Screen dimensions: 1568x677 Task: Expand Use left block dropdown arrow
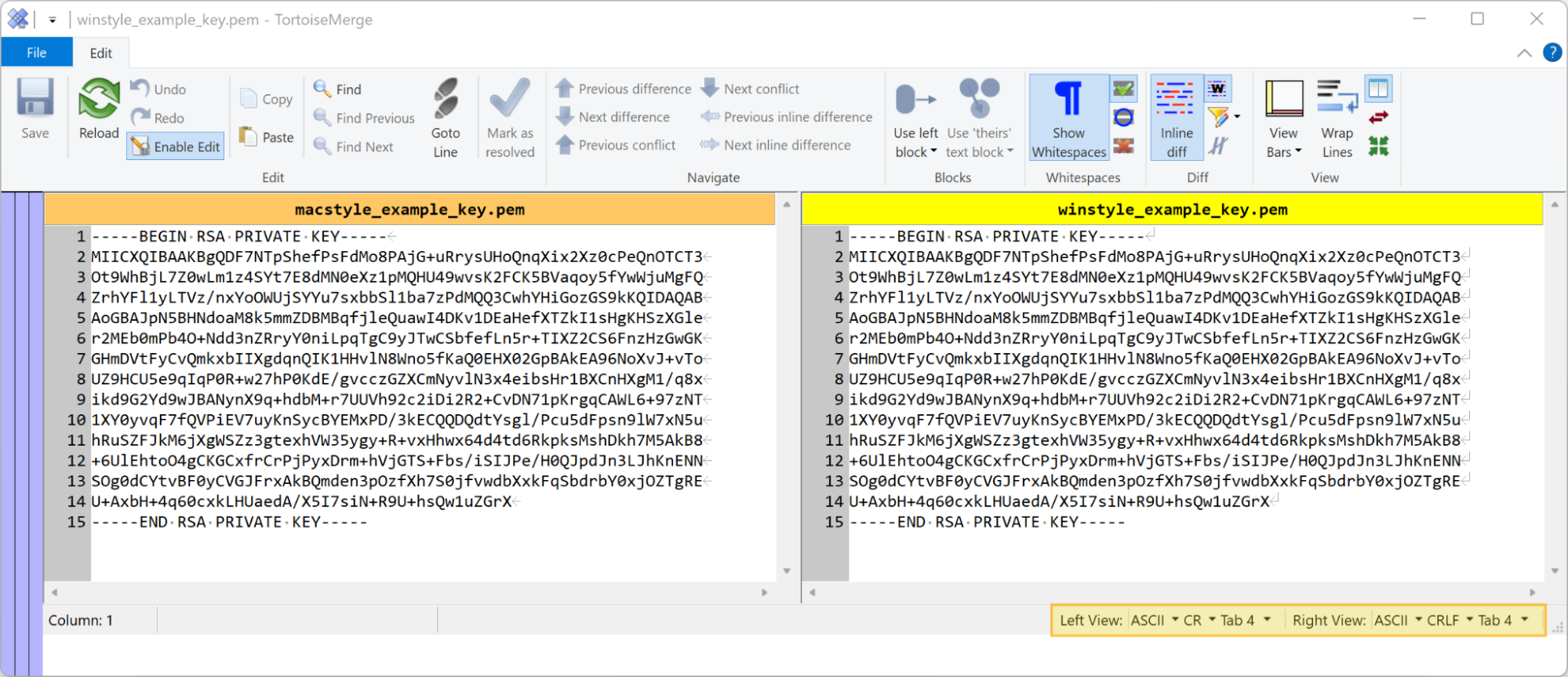934,151
